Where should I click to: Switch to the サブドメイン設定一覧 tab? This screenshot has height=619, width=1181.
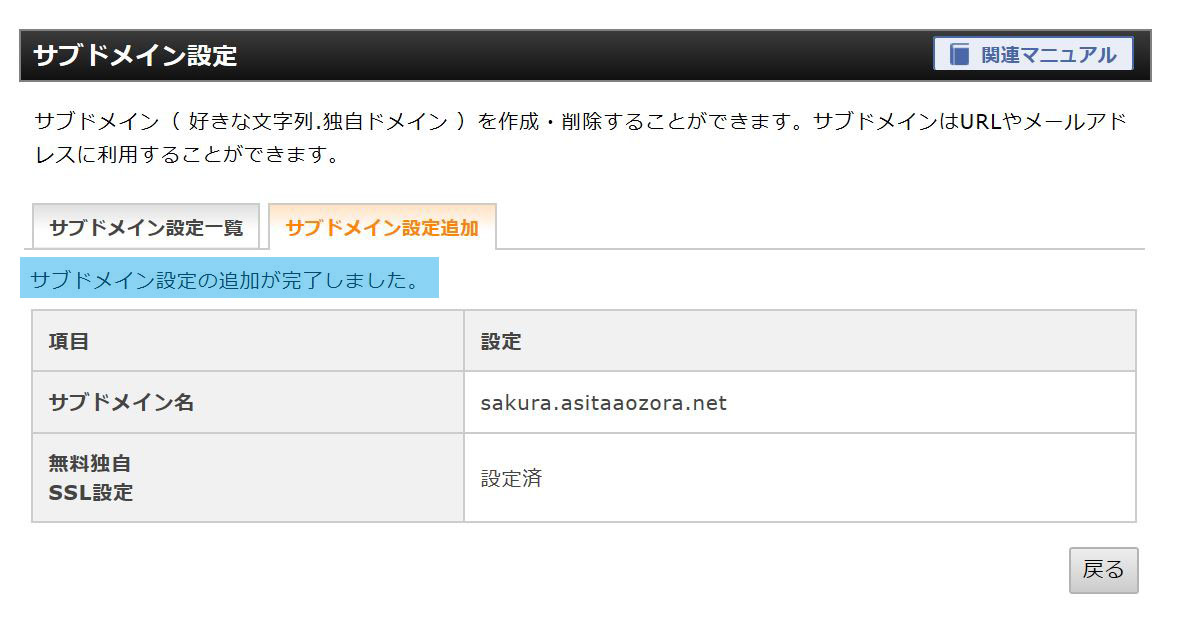tap(146, 227)
